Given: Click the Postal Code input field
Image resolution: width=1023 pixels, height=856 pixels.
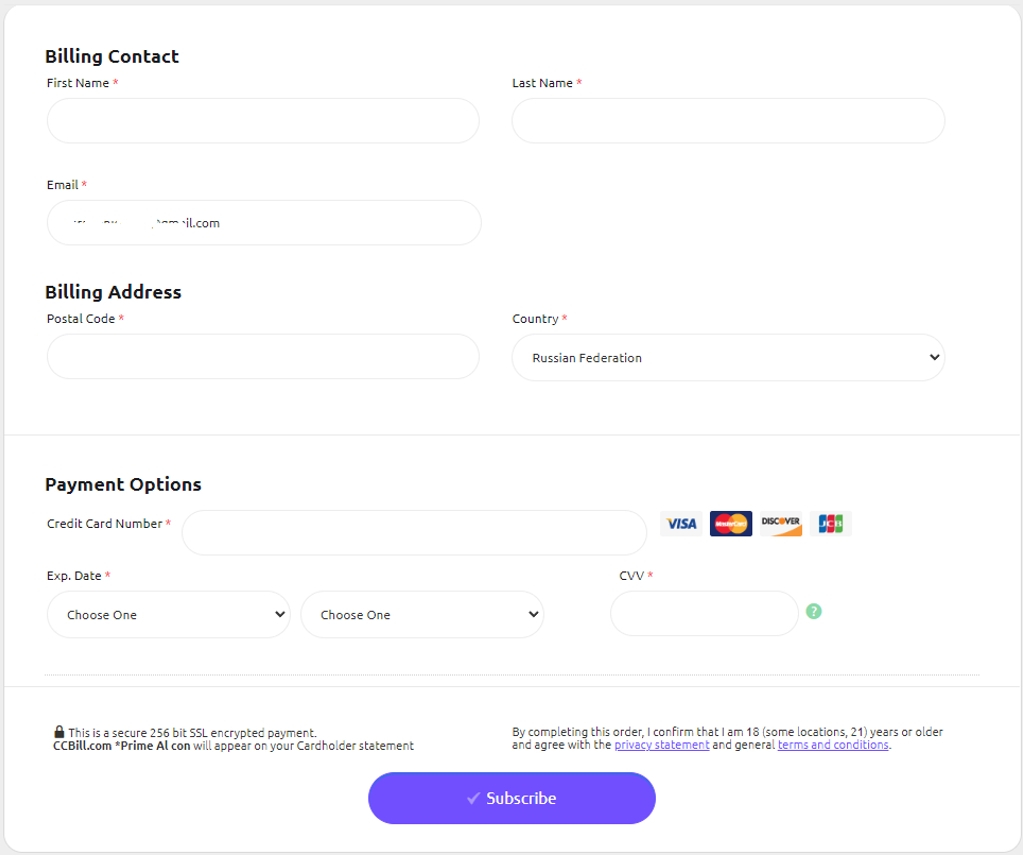Looking at the screenshot, I should pos(263,356).
